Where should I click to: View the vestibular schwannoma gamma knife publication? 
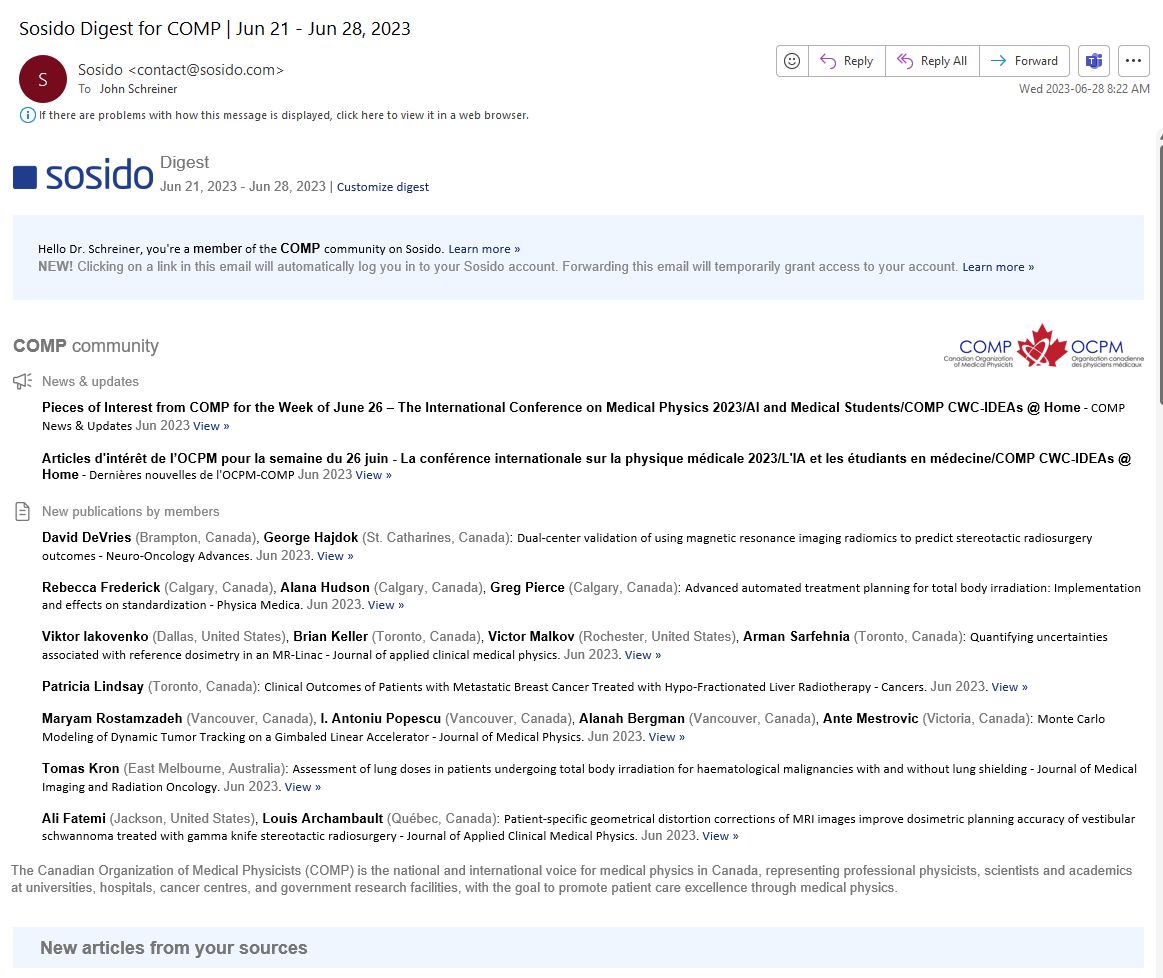coord(720,836)
